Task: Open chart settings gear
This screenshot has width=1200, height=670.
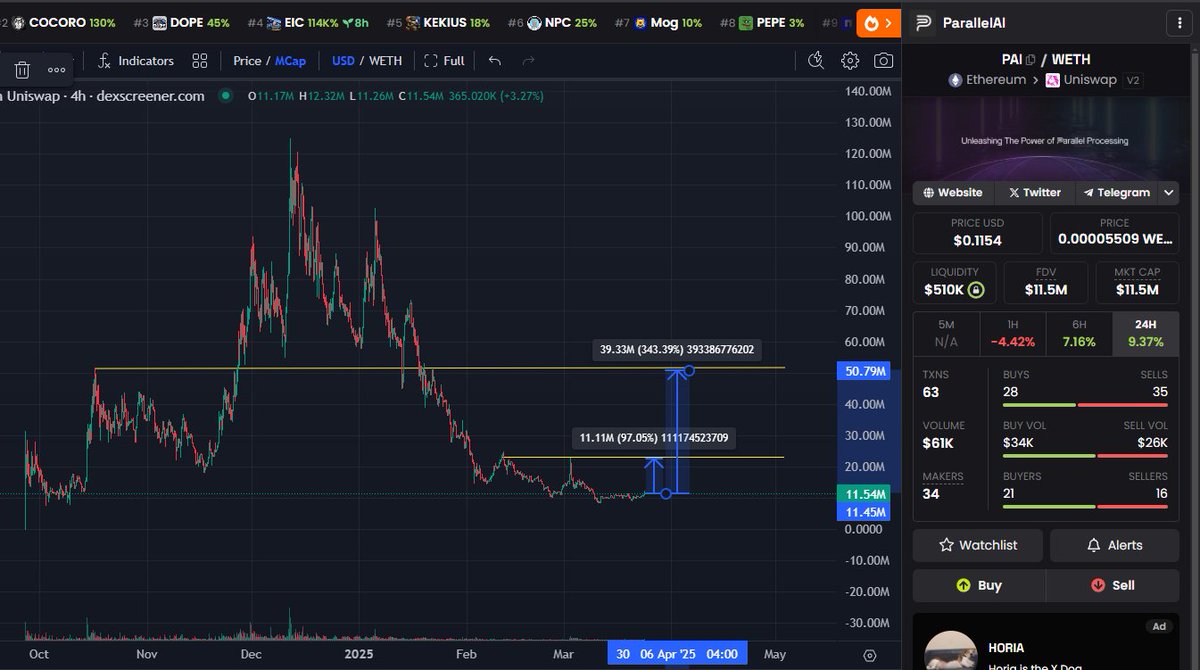Action: pos(850,61)
